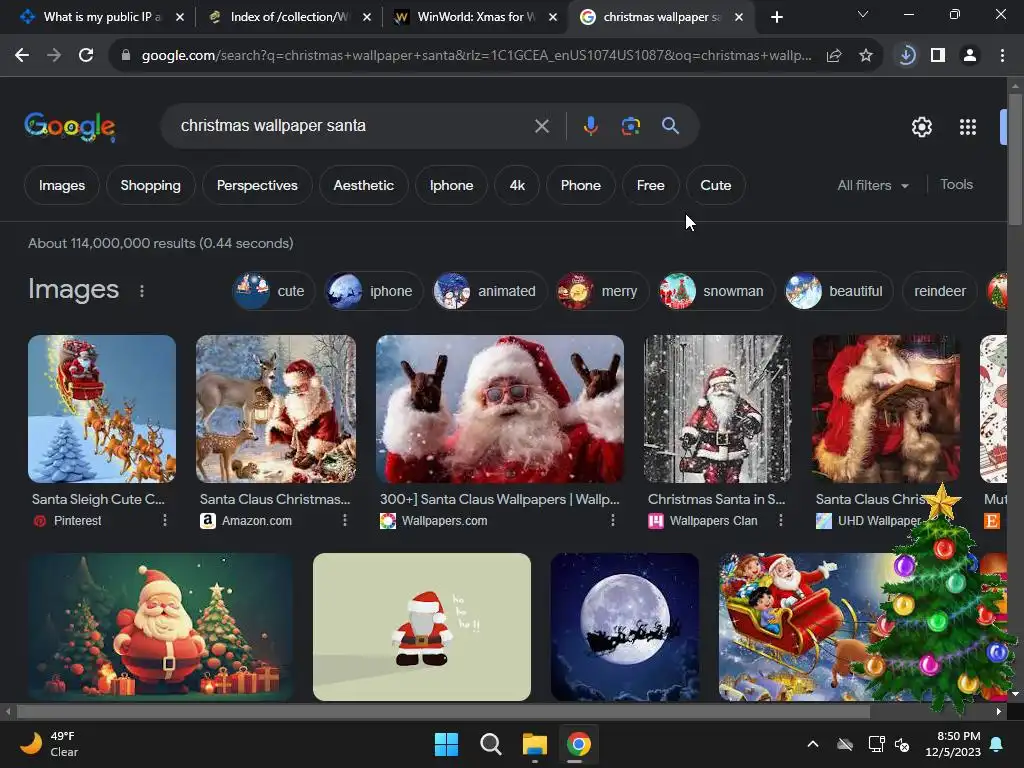Screen dimensions: 1024x768
Task: Close the 'christmas wallpaper' tab
Action: click(x=739, y=17)
